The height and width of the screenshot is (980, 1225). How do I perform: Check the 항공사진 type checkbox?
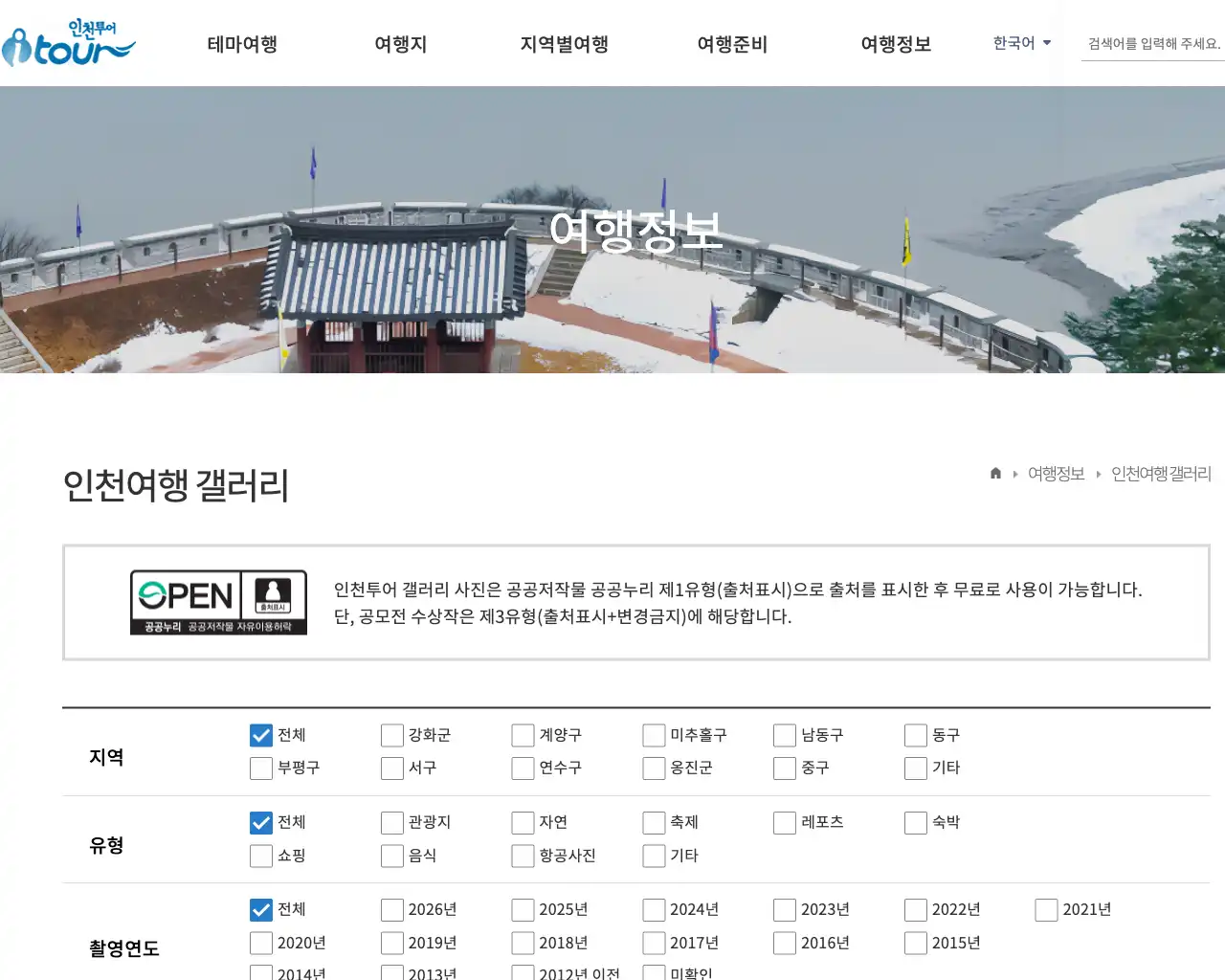(522, 856)
